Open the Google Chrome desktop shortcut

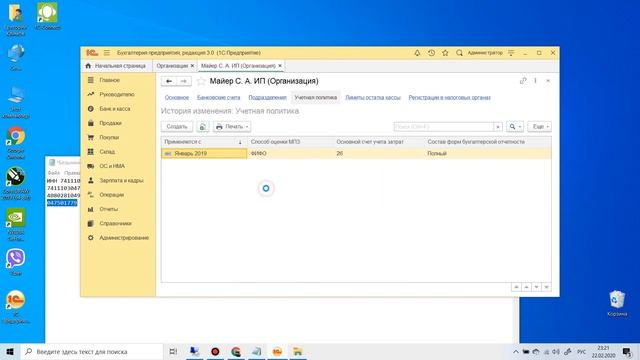click(x=16, y=143)
